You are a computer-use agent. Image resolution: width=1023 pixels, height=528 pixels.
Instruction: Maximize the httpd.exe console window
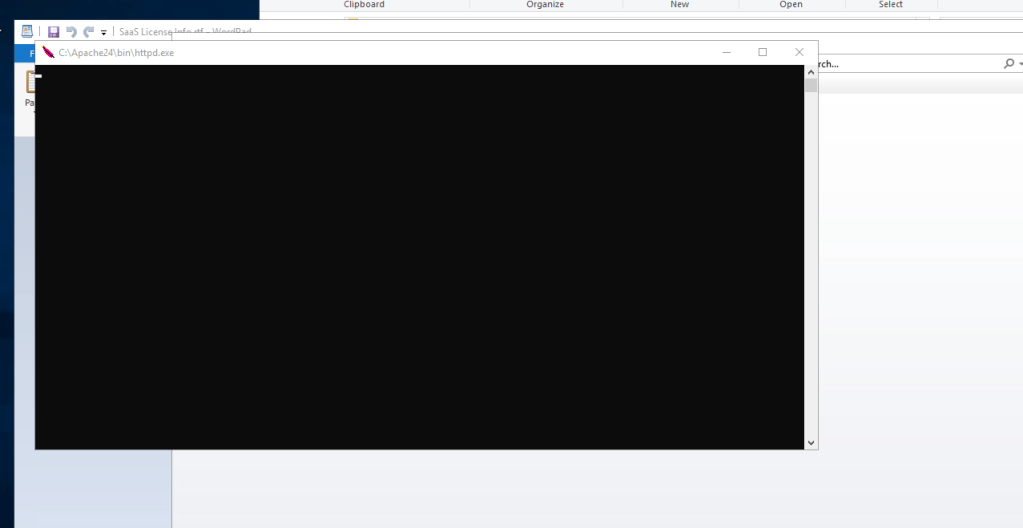point(763,52)
